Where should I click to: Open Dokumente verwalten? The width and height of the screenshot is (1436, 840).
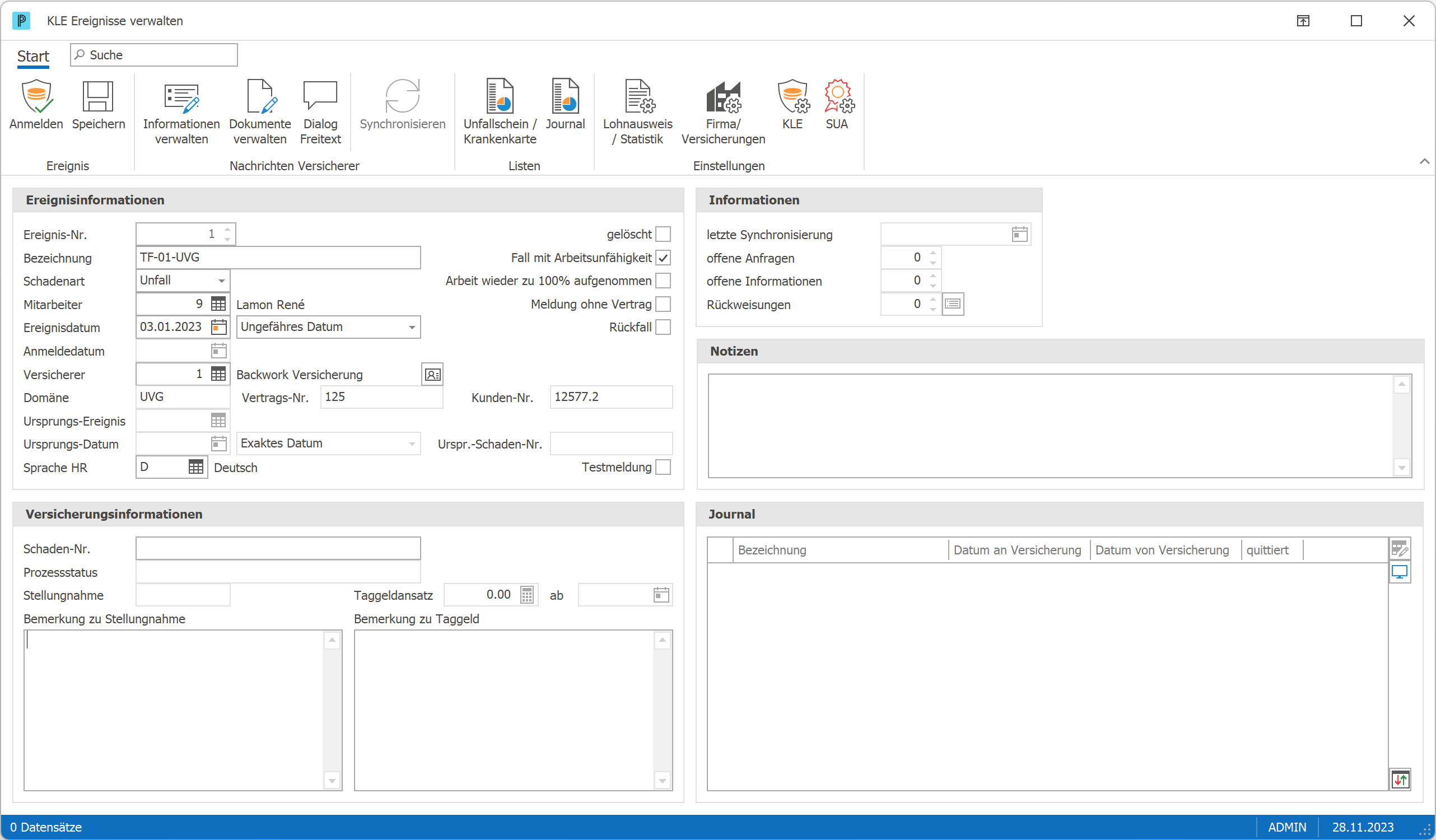(x=260, y=112)
